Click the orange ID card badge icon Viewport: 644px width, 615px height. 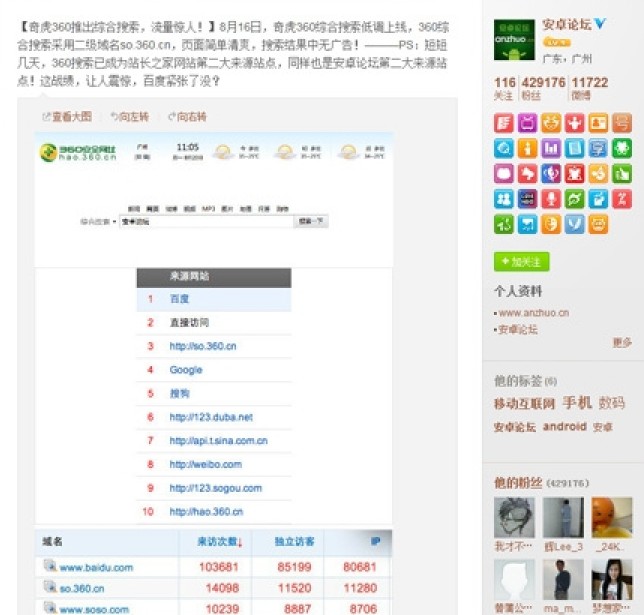[x=598, y=124]
